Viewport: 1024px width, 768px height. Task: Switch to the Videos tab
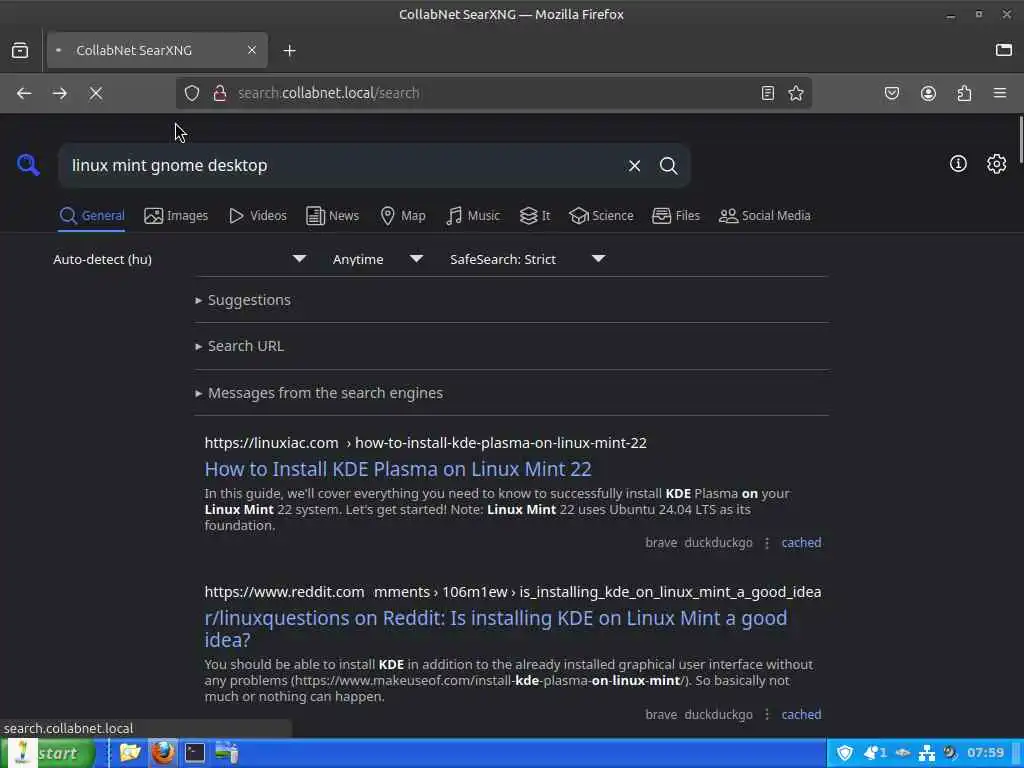(x=257, y=216)
